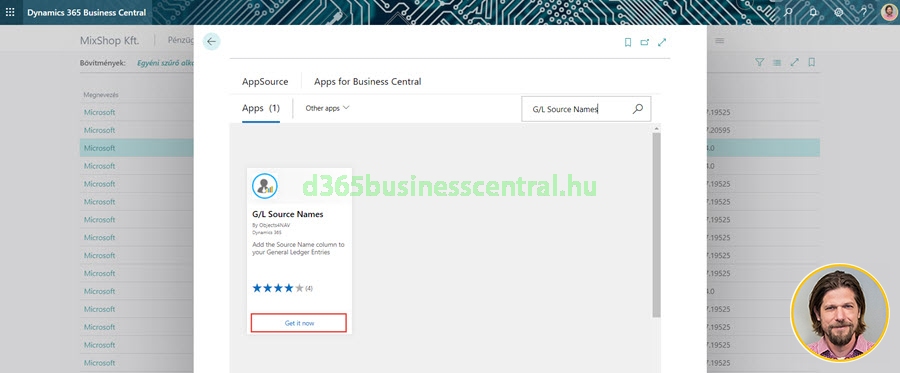The width and height of the screenshot is (900, 373).
Task: Click the Egyéni szűrő filter label
Action: [165, 63]
